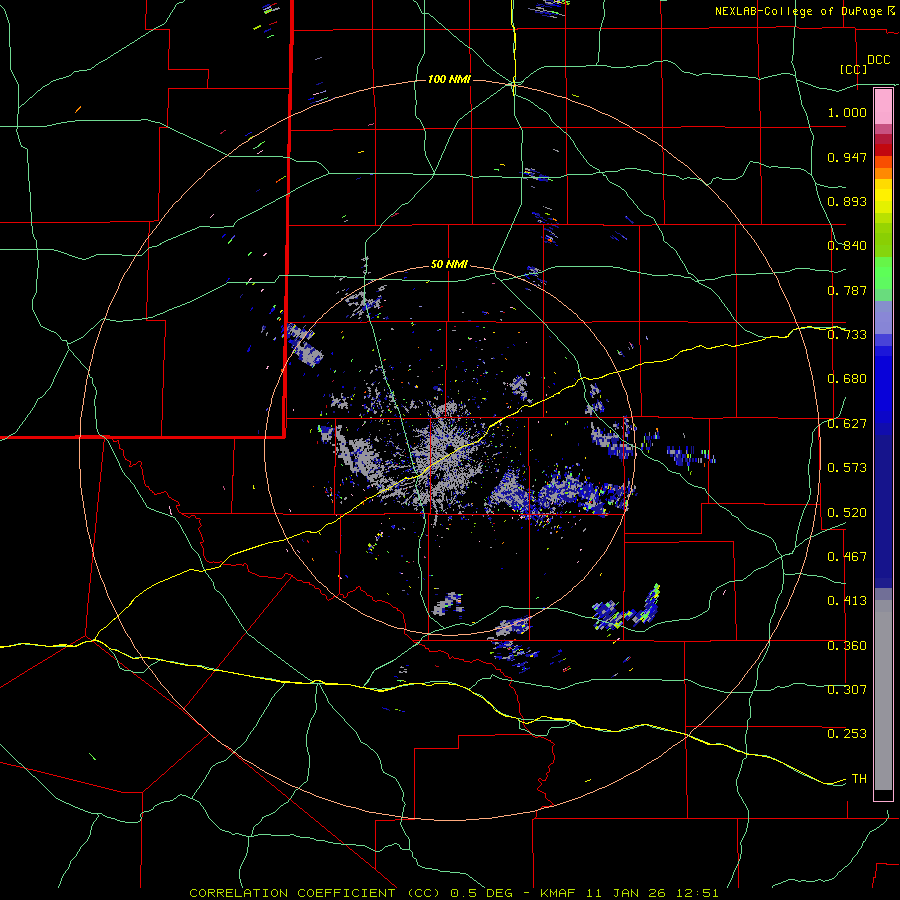Image resolution: width=900 pixels, height=900 pixels.
Task: Click the 0.627 legend value
Action: tap(847, 424)
